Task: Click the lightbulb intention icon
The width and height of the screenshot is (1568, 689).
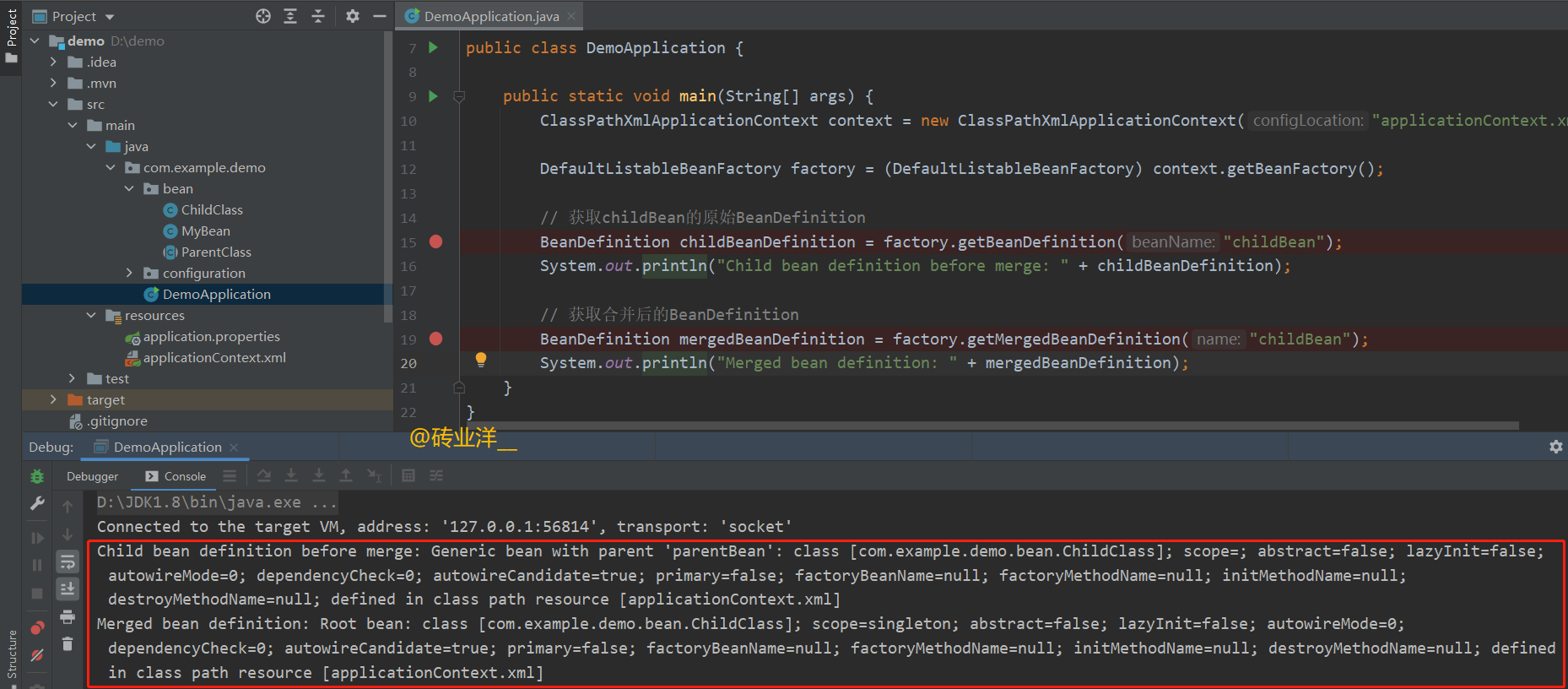Action: [481, 360]
